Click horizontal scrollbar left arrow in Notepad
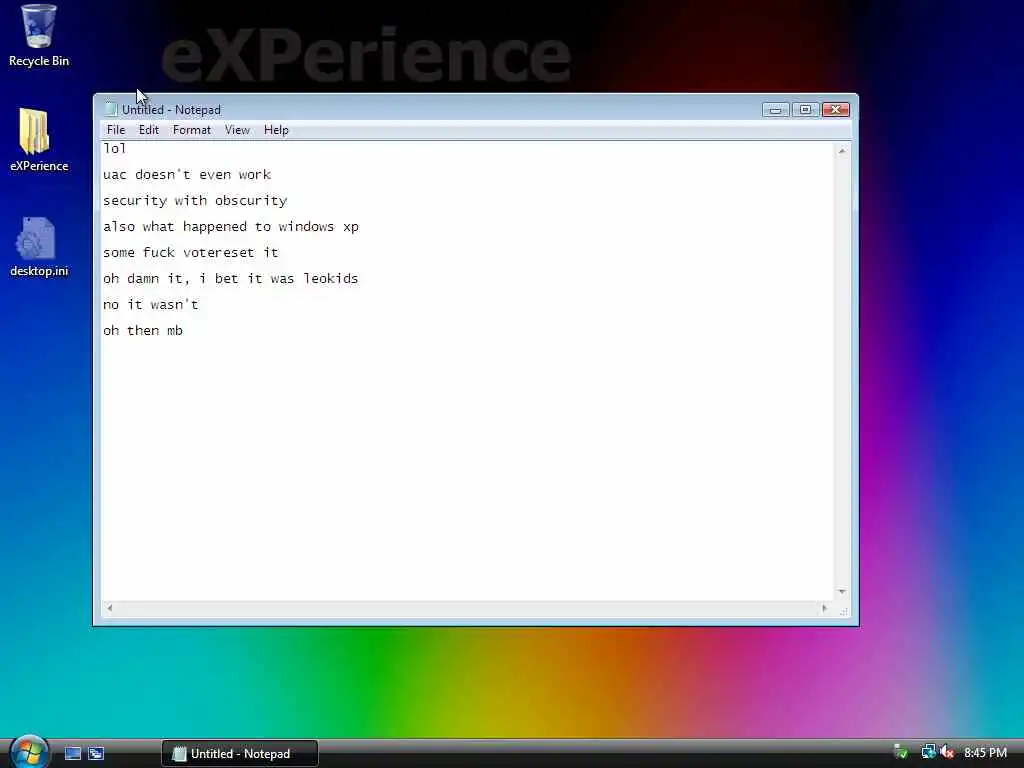1024x768 pixels. tap(110, 608)
